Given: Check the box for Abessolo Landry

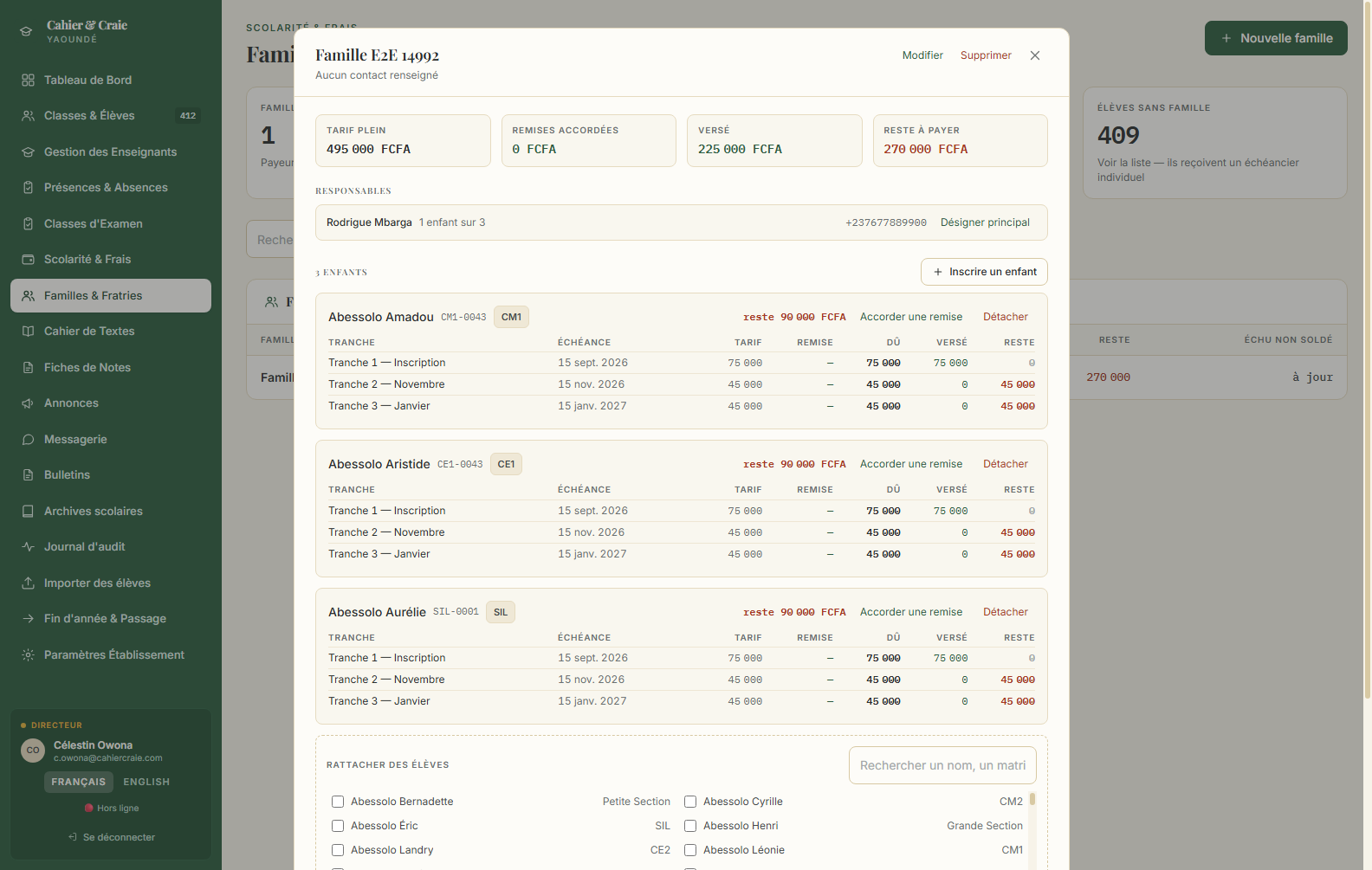Looking at the screenshot, I should click(338, 850).
